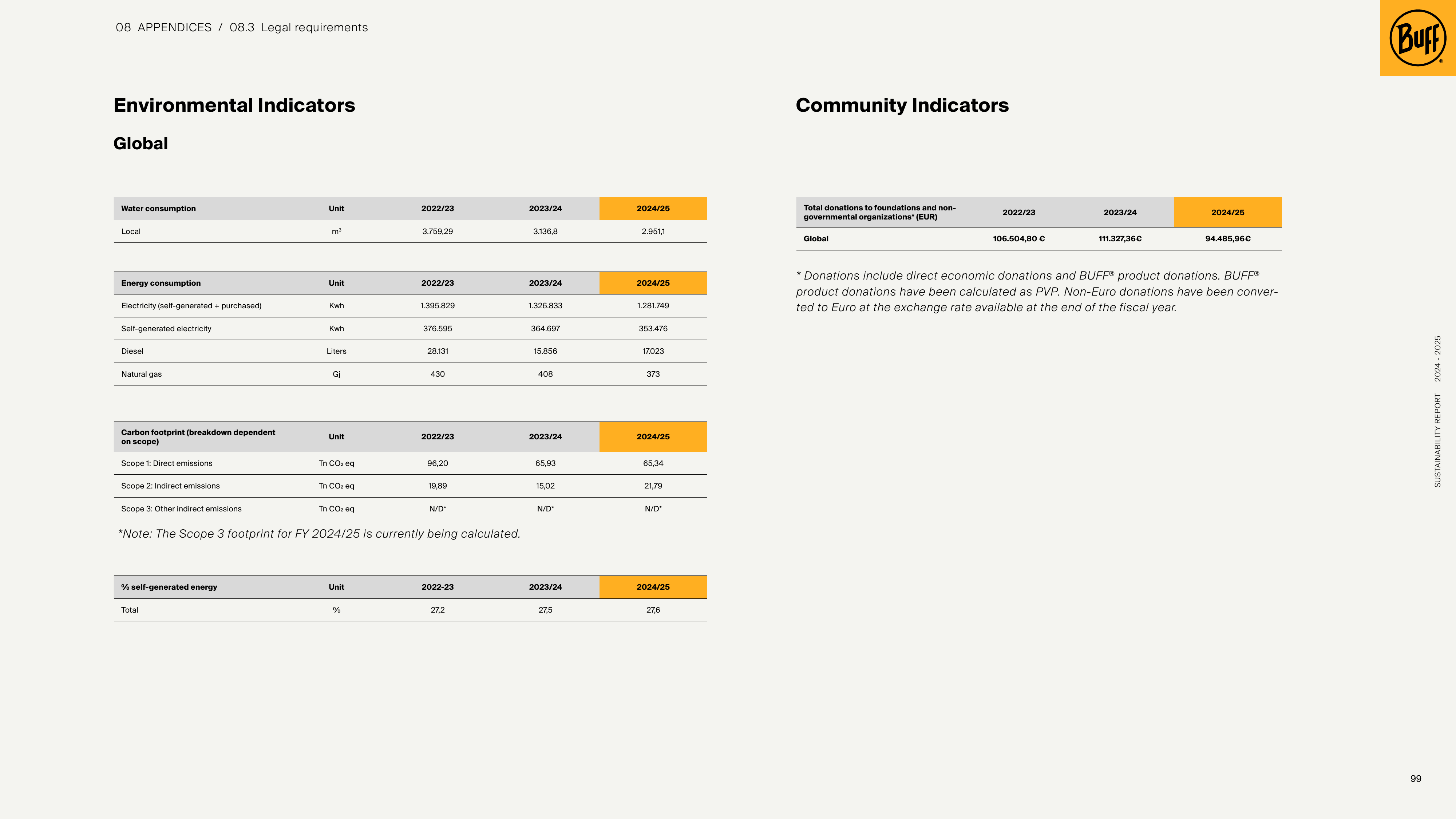1456x819 pixels.
Task: Click the 'Diesel' row label
Action: pyautogui.click(x=132, y=352)
